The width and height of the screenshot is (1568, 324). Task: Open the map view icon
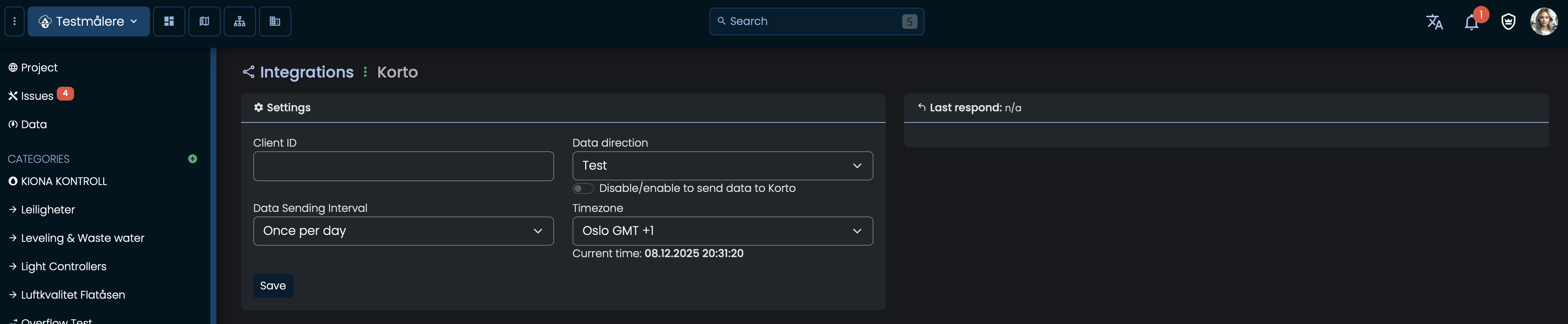(x=205, y=21)
